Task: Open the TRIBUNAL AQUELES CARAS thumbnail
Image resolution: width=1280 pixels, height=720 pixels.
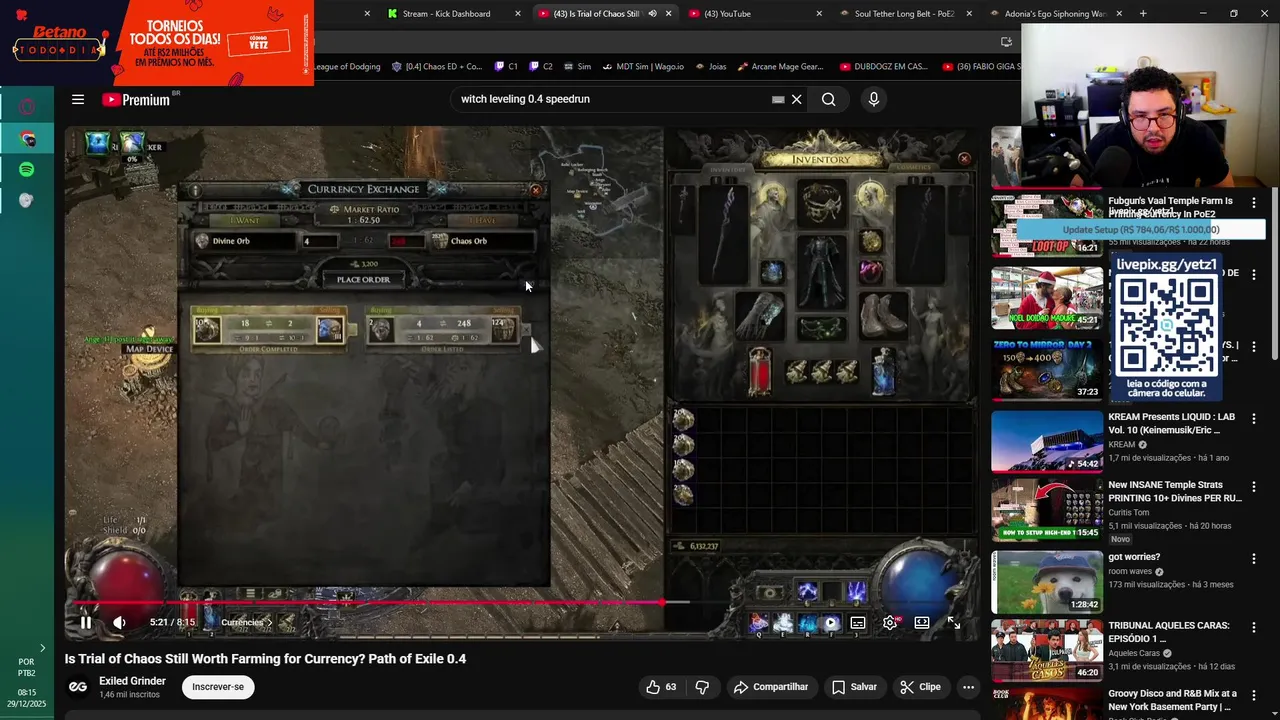Action: coord(1047,650)
